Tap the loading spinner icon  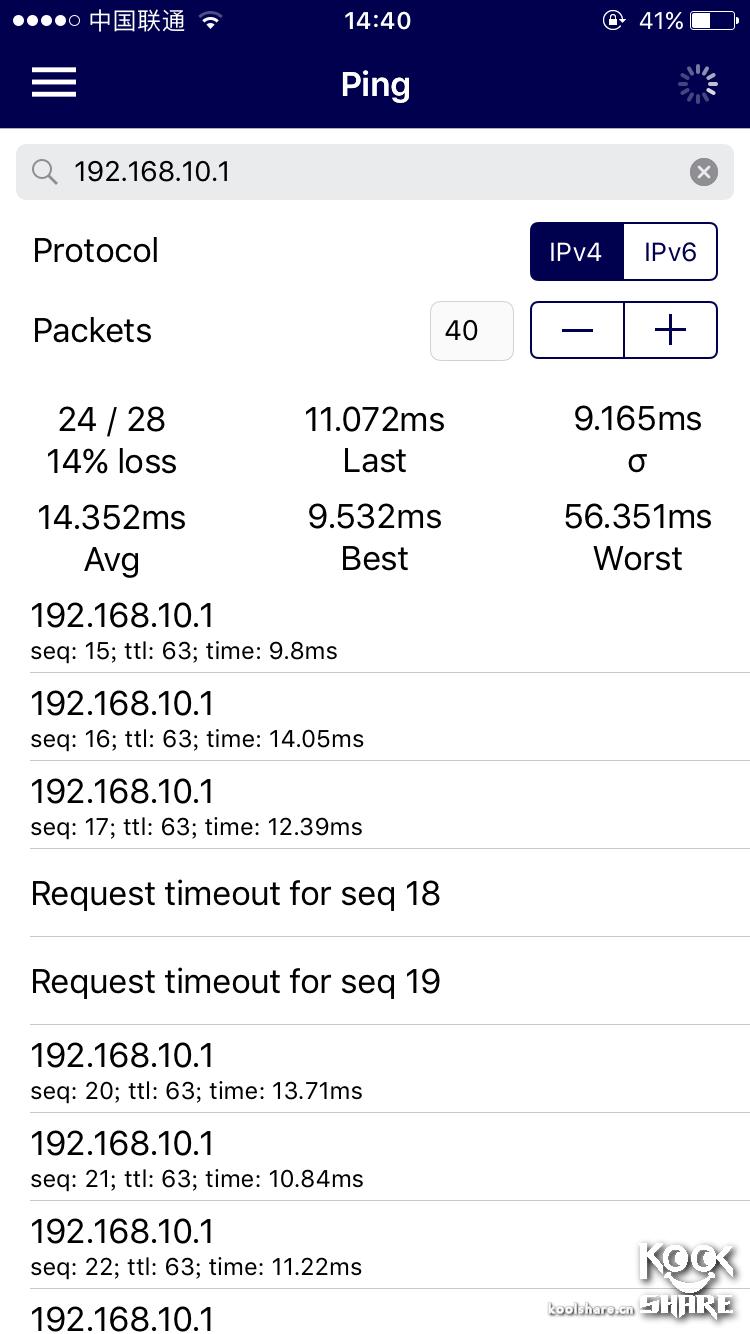pos(698,84)
